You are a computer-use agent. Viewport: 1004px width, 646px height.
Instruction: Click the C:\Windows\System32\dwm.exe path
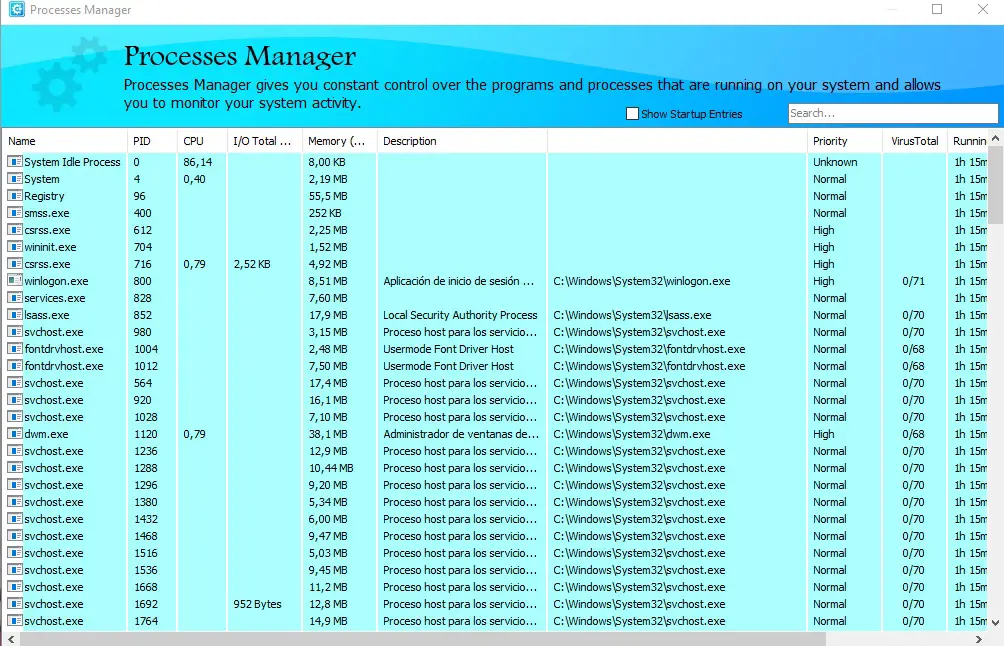click(x=632, y=434)
